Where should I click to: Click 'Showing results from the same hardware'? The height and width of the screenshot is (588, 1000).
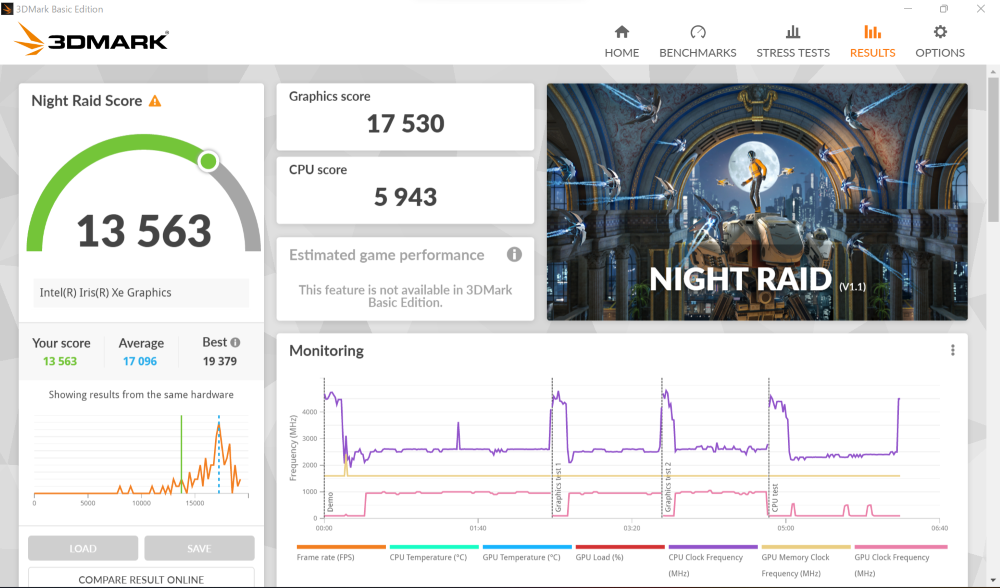141,395
